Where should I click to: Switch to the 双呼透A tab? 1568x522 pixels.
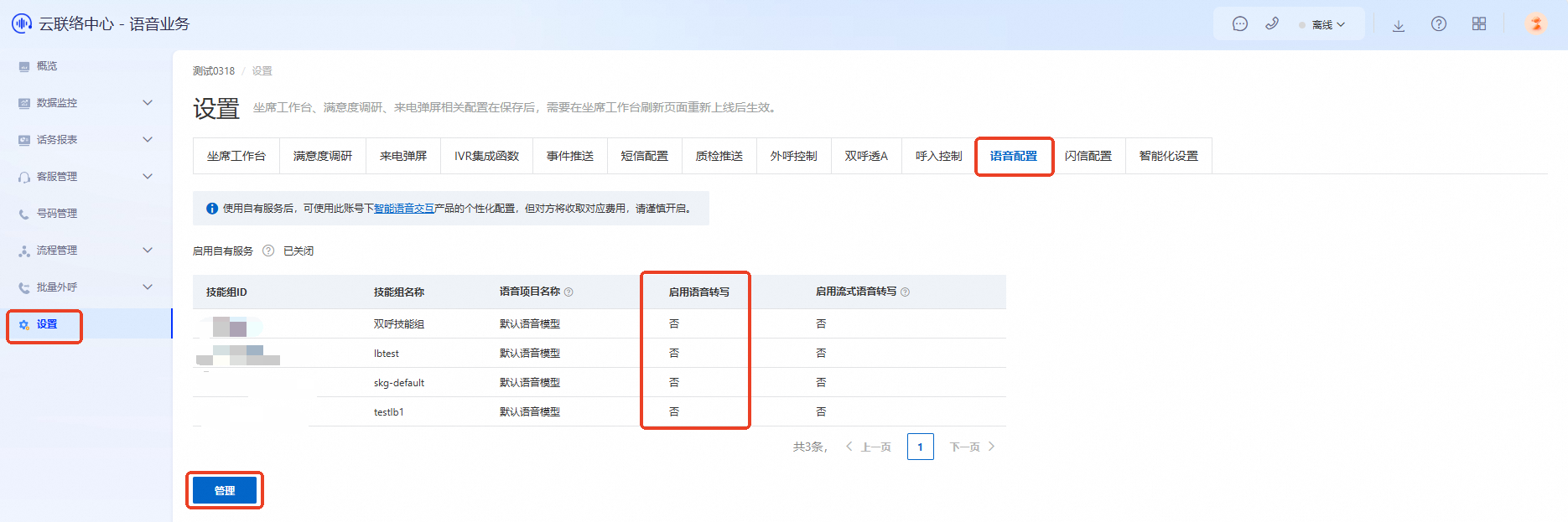coord(866,156)
